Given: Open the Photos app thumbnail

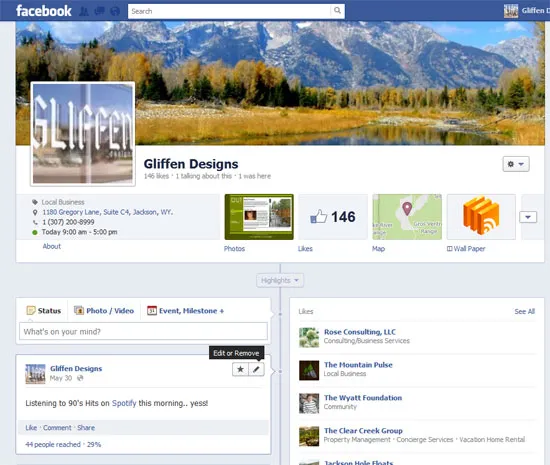Looking at the screenshot, I should tap(259, 217).
